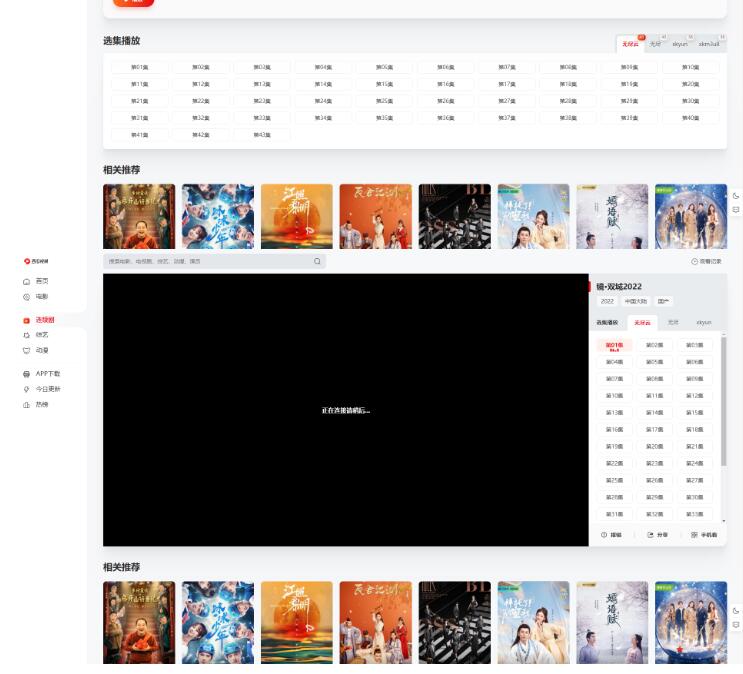Click the title 镜·双城2022
Screen dimensions: 743x674
point(619,287)
